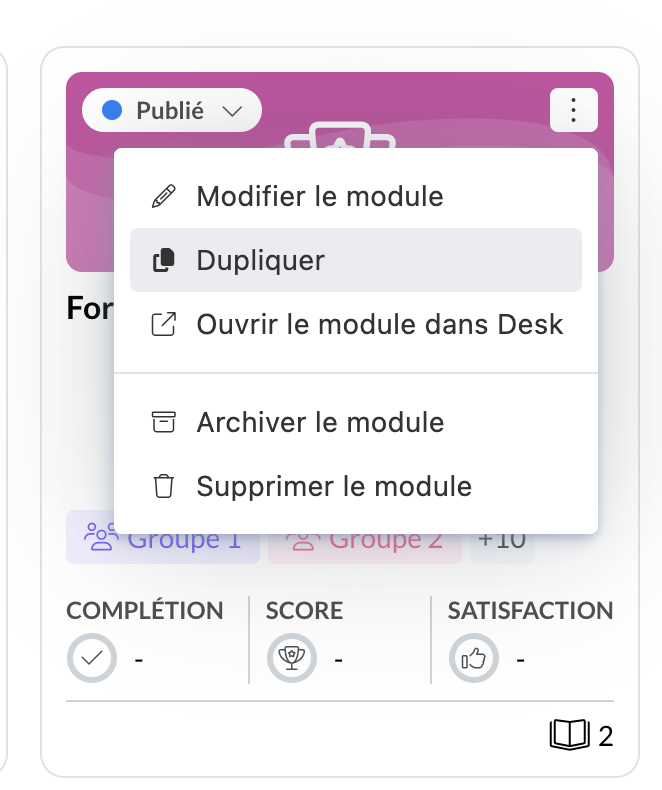Select Modifier le module menu entry
The height and width of the screenshot is (790, 662).
pyautogui.click(x=320, y=196)
